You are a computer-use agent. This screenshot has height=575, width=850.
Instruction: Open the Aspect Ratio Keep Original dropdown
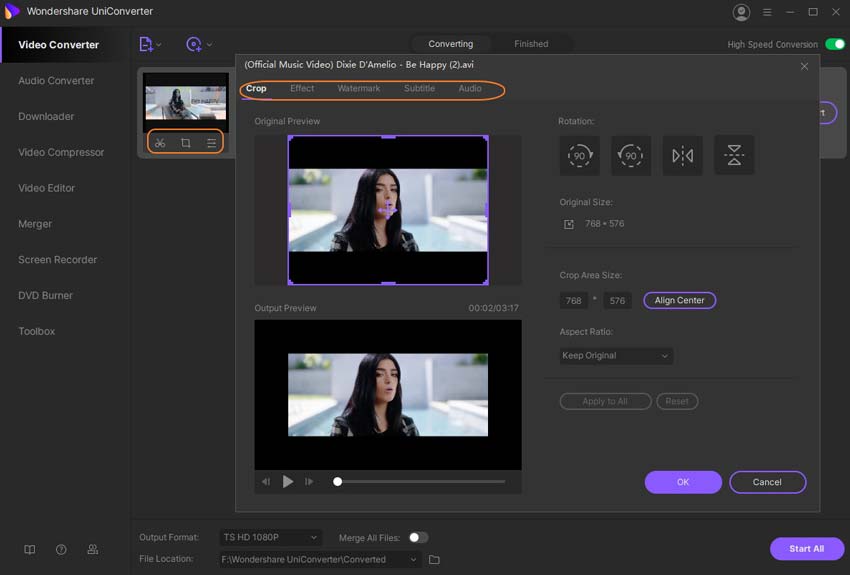point(616,356)
